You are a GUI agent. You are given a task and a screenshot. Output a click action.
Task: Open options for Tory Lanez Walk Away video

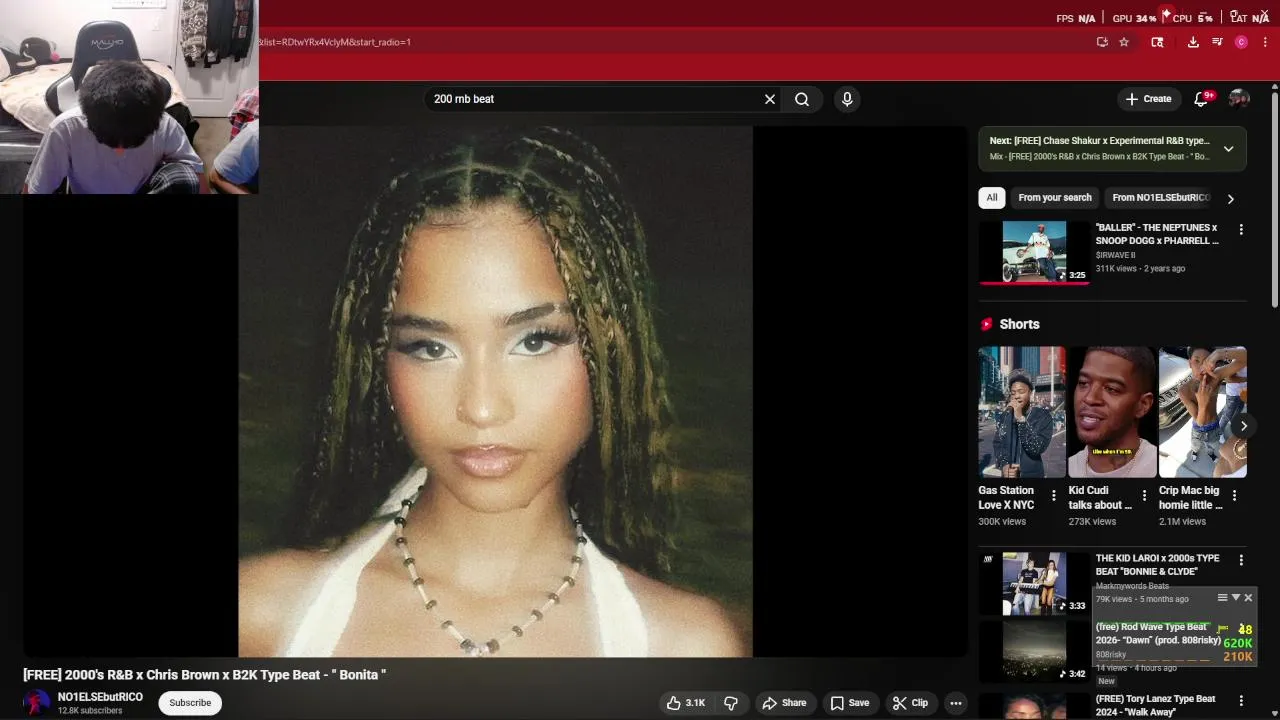tap(1241, 701)
